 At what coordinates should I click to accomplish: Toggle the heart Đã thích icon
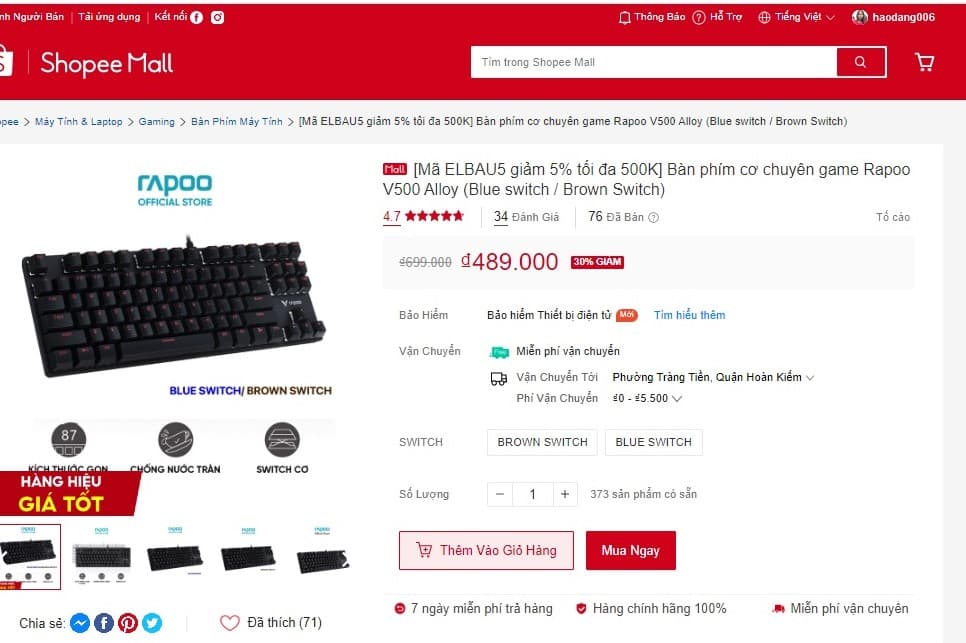point(230,623)
